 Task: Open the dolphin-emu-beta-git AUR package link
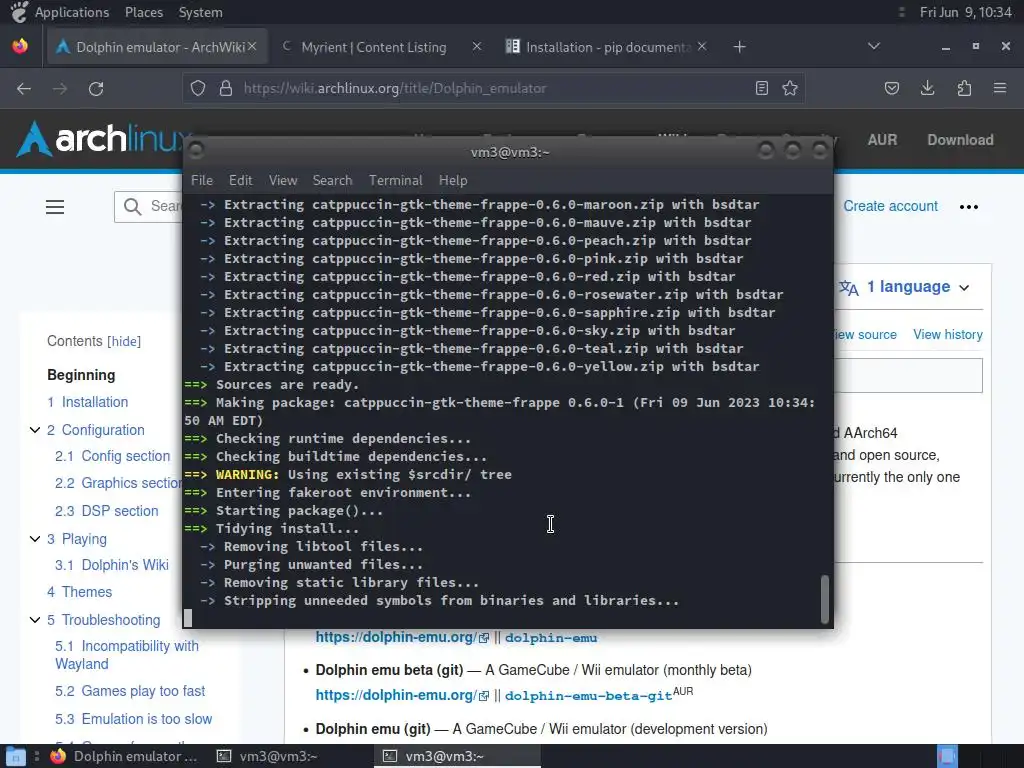pyautogui.click(x=588, y=696)
